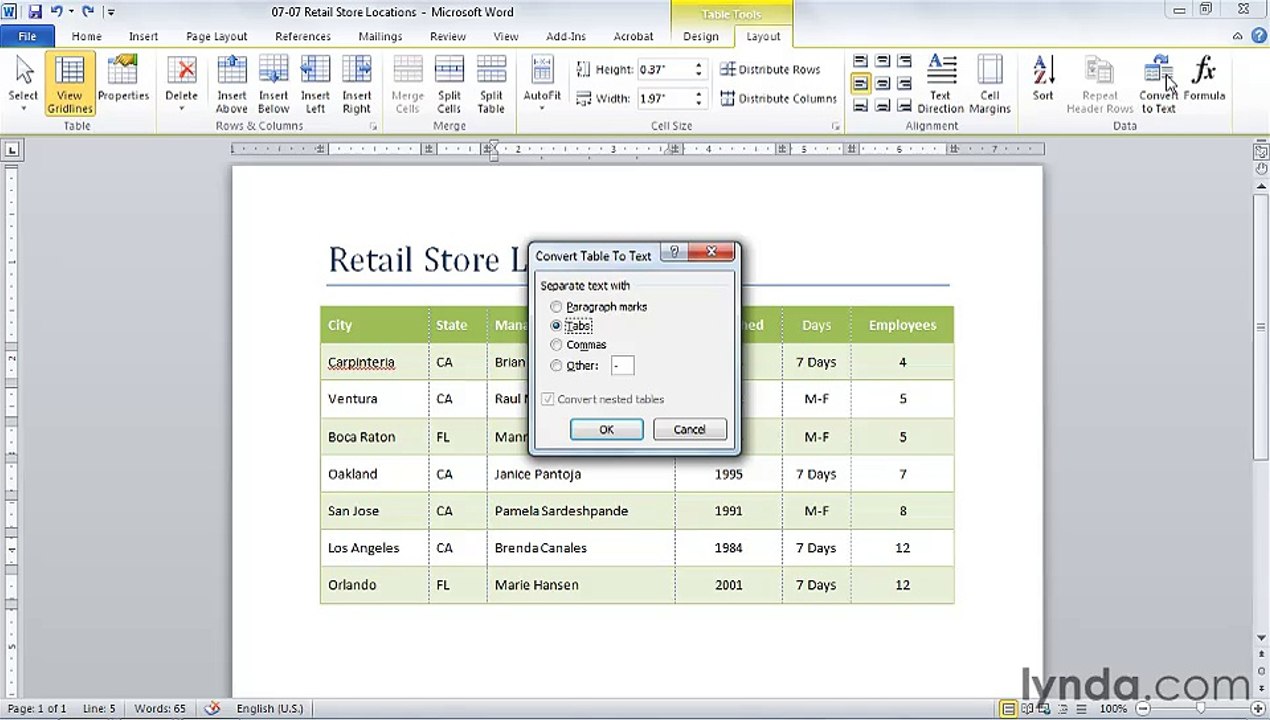Click the Undo icon

tap(57, 12)
